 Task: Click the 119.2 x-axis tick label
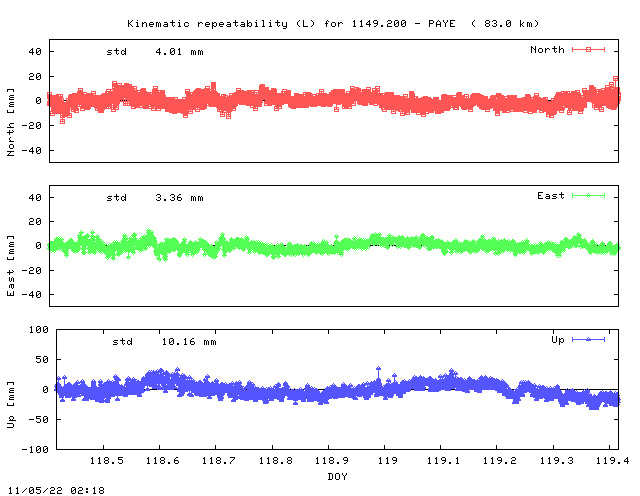[500, 460]
